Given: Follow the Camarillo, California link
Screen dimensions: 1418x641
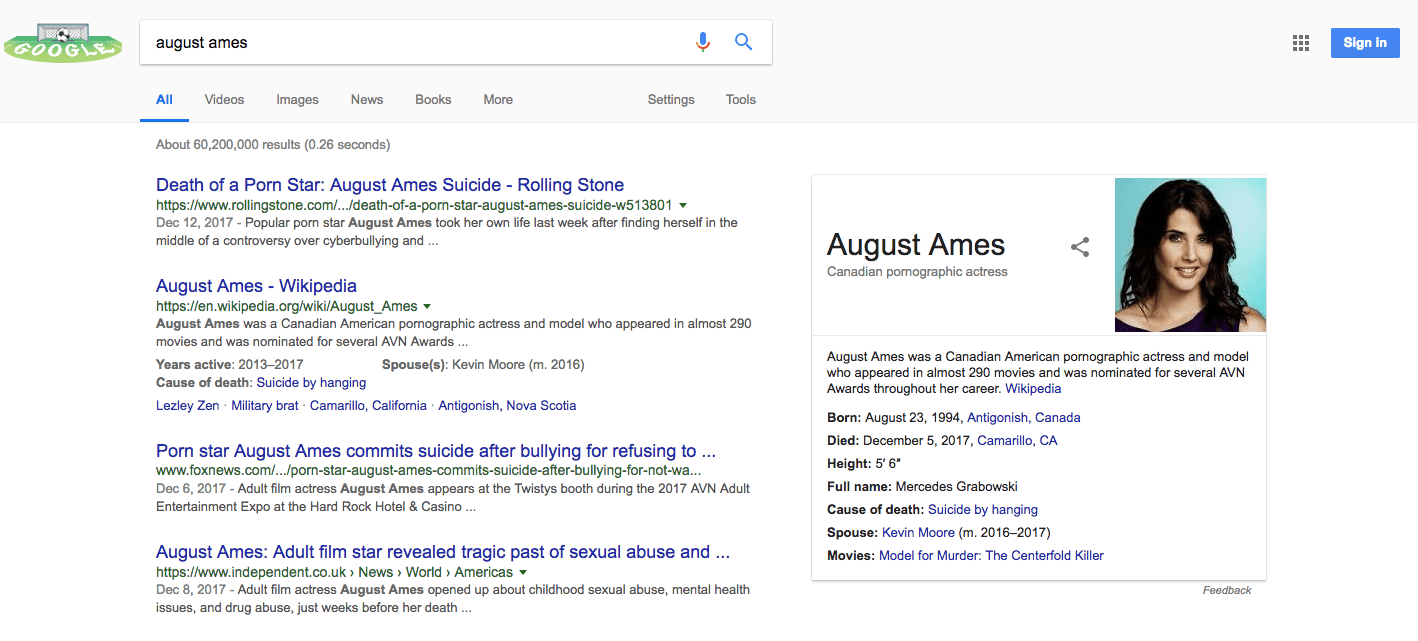Looking at the screenshot, I should [x=368, y=406].
